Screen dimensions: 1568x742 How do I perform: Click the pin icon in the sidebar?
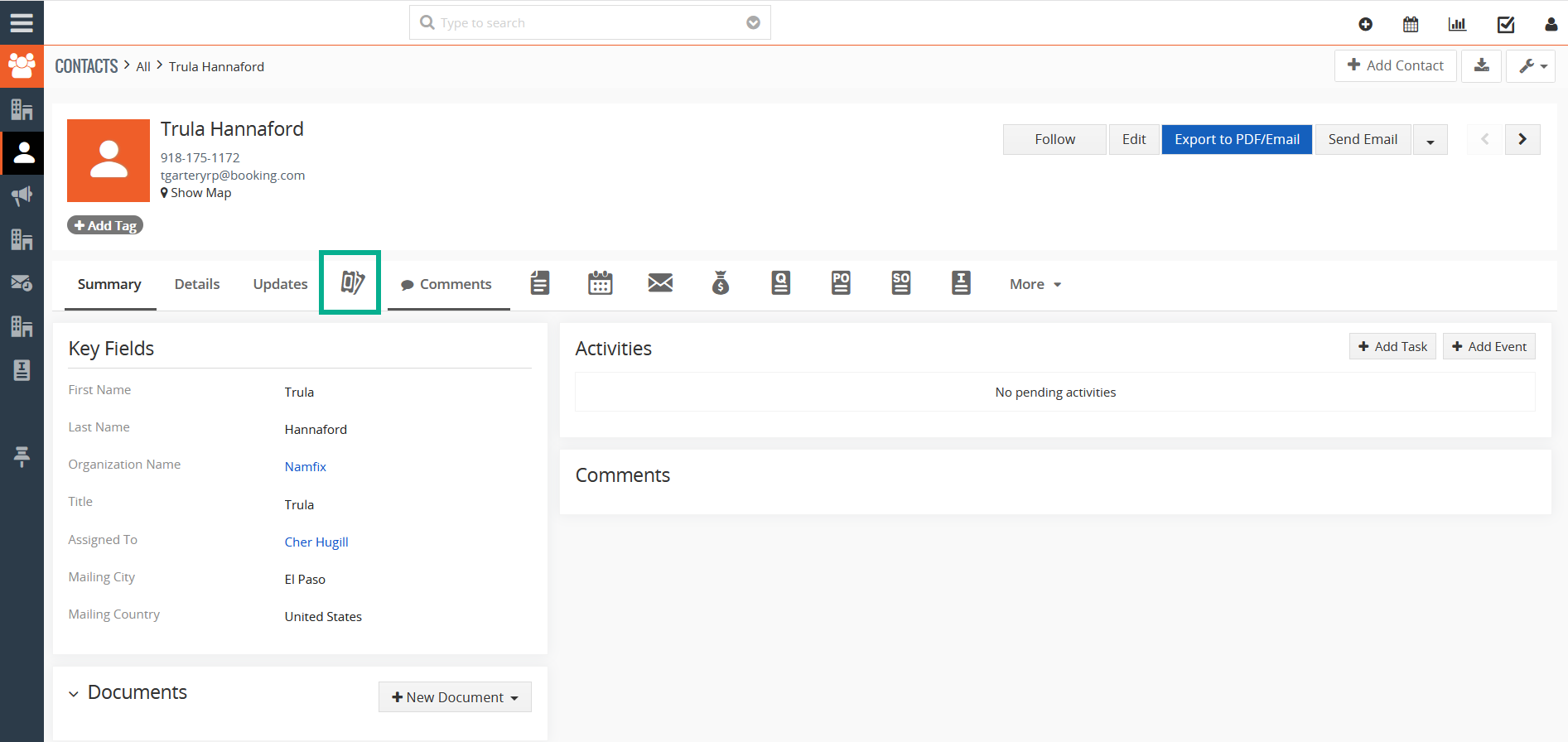point(22,456)
